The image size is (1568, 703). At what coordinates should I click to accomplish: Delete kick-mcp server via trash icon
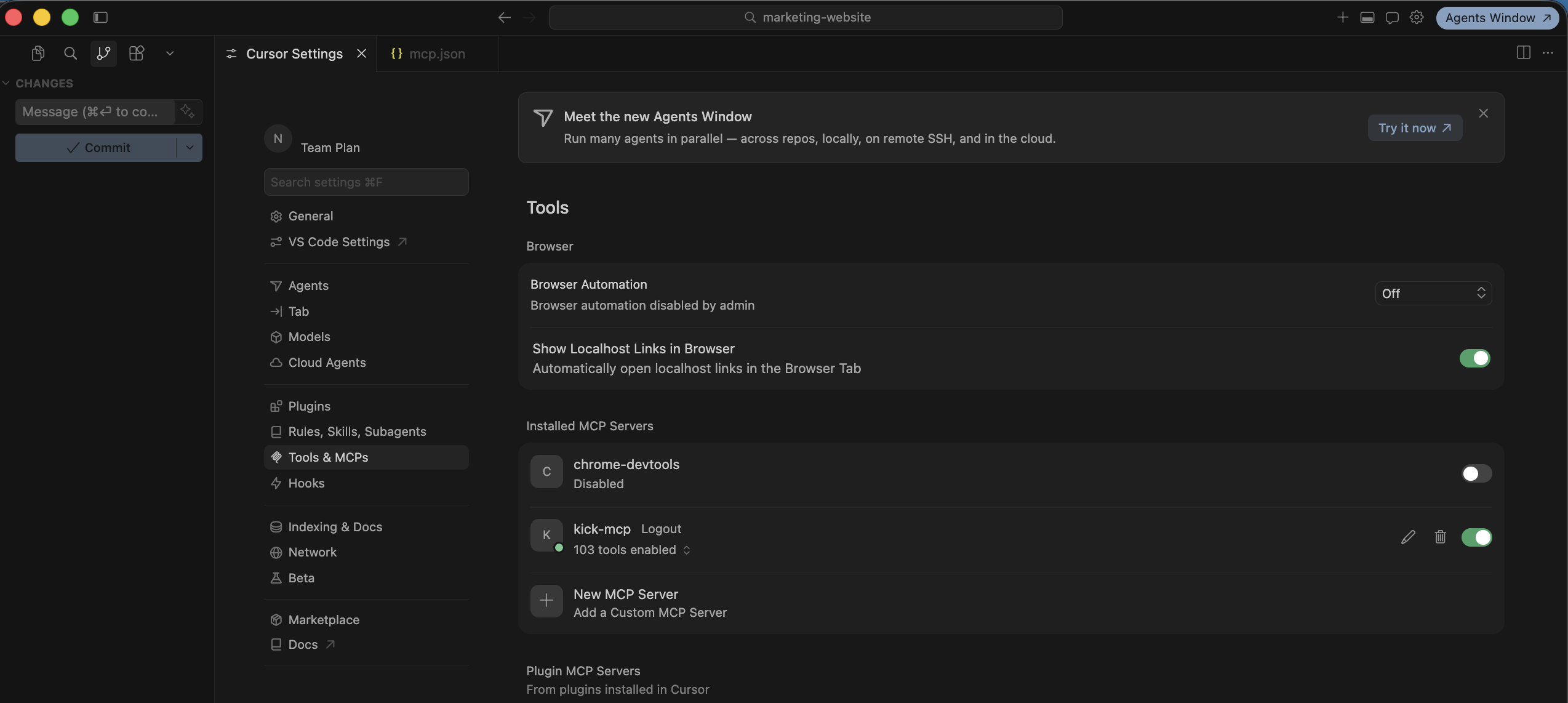[1440, 537]
